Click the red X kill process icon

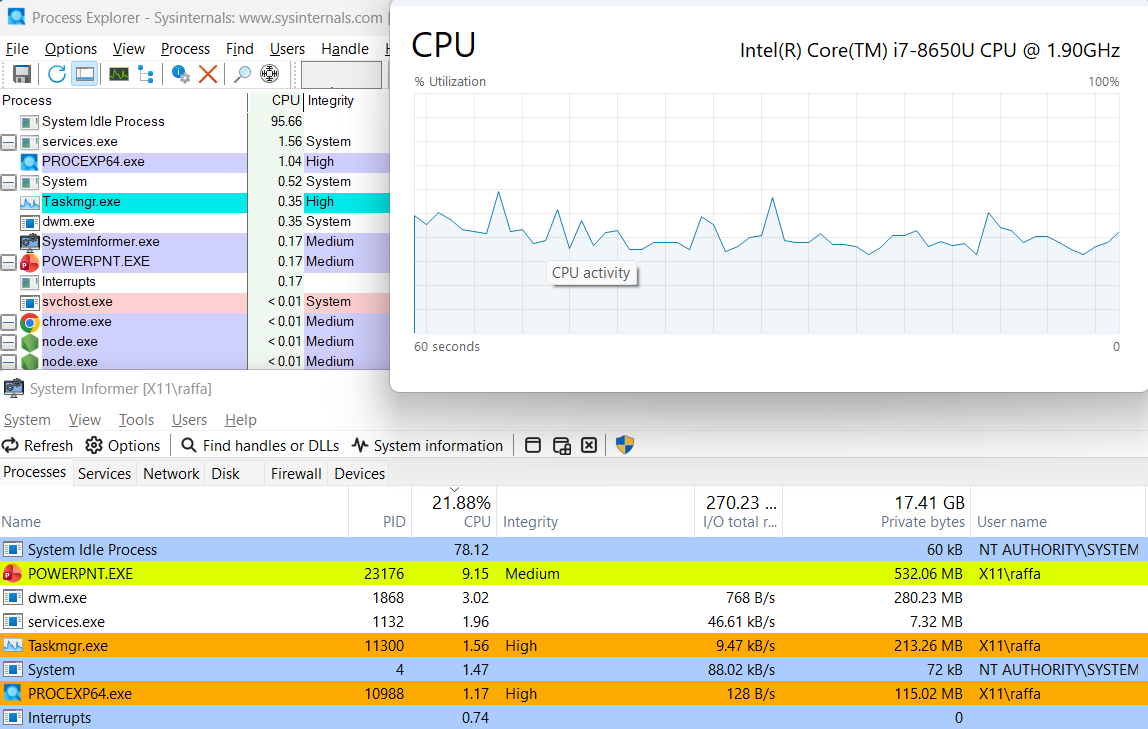coord(208,74)
